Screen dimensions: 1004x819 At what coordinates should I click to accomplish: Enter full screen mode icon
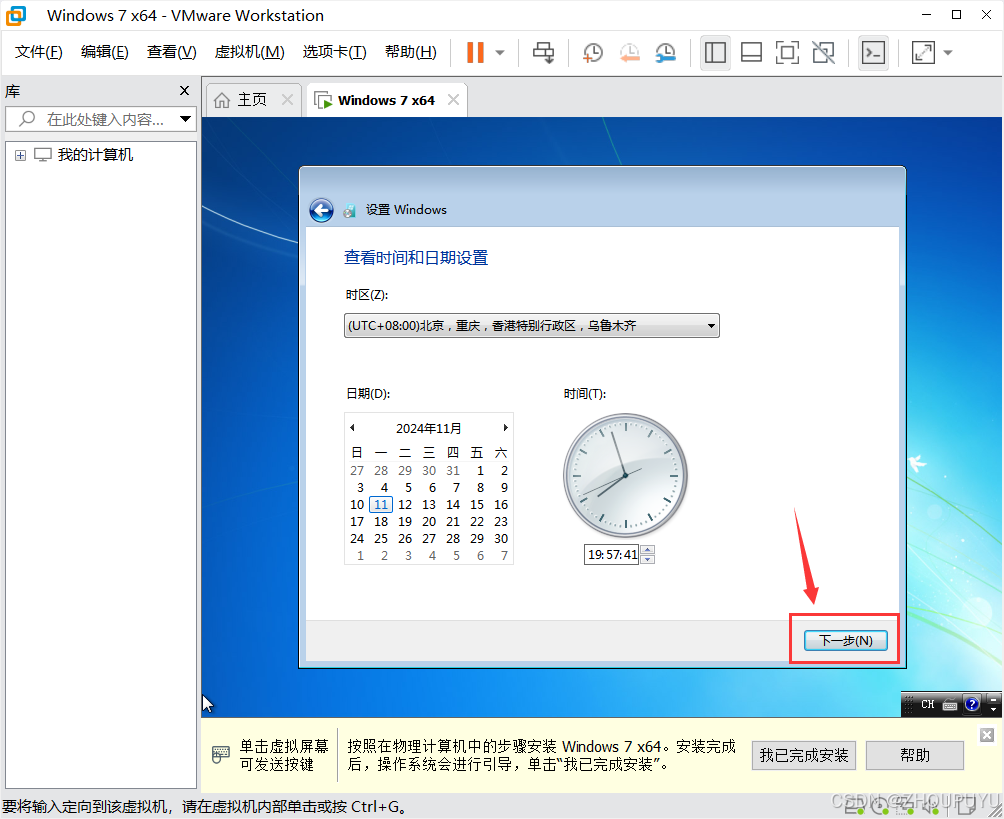787,53
